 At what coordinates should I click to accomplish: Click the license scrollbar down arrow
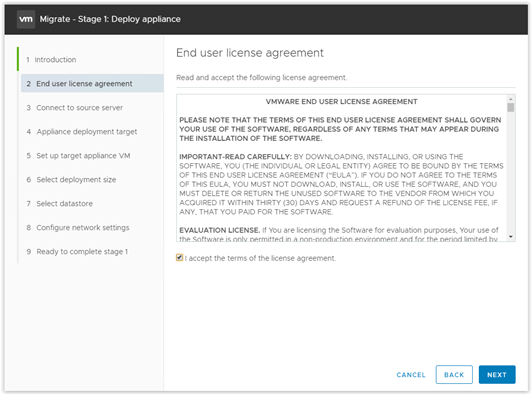(x=511, y=237)
